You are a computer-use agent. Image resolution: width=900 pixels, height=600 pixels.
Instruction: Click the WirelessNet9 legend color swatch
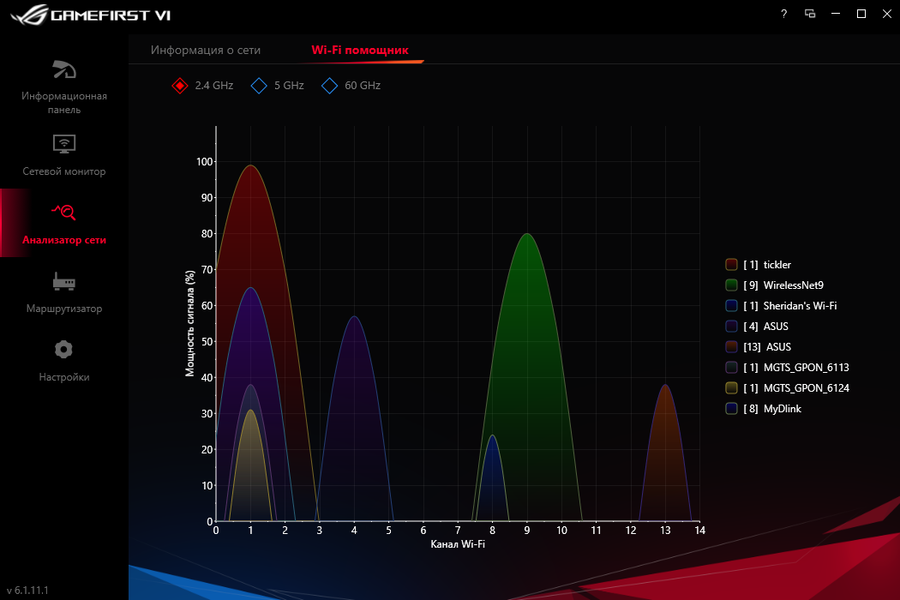click(x=731, y=285)
